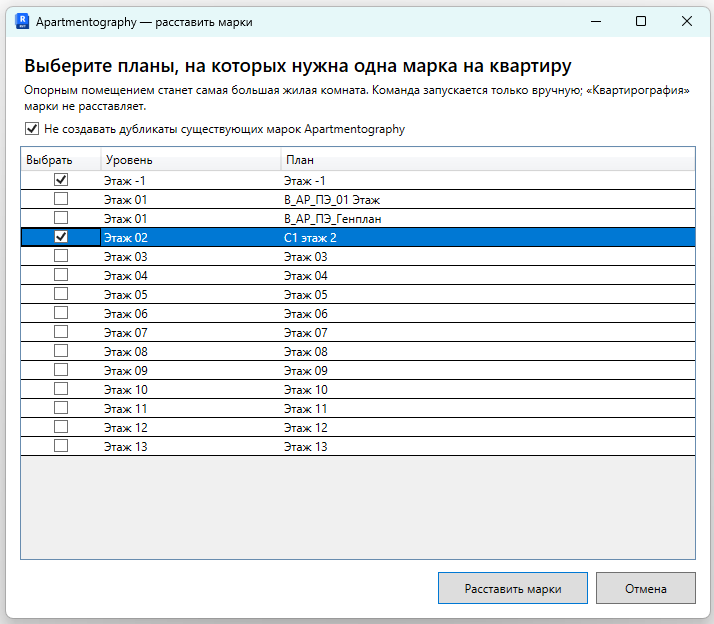Uncheck the checkbox for plan Этаж -1
The width and height of the screenshot is (714, 624).
(x=61, y=180)
